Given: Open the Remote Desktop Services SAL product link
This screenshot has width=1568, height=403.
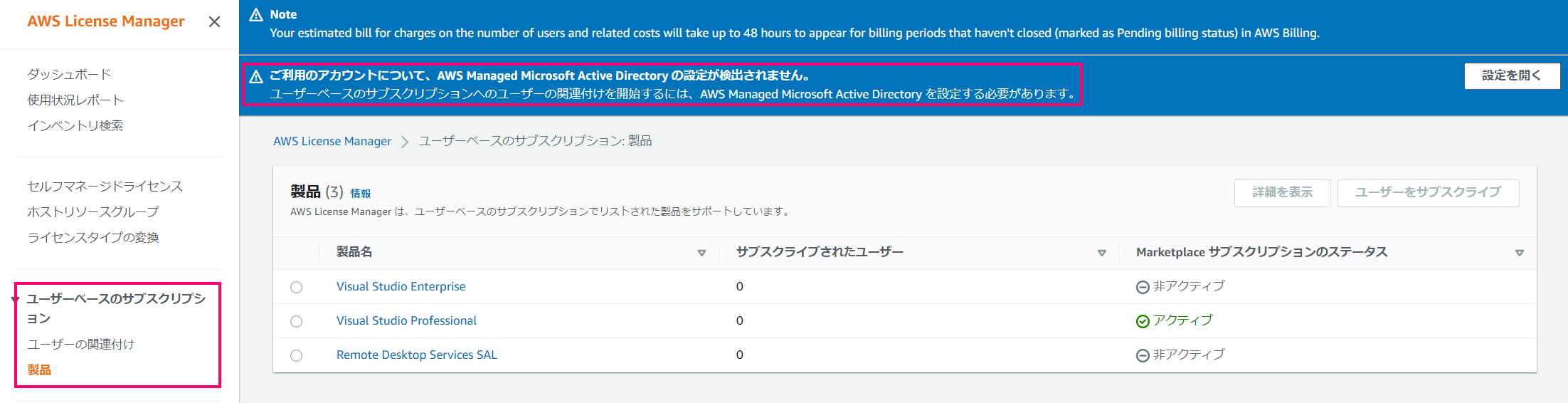Looking at the screenshot, I should pyautogui.click(x=417, y=355).
